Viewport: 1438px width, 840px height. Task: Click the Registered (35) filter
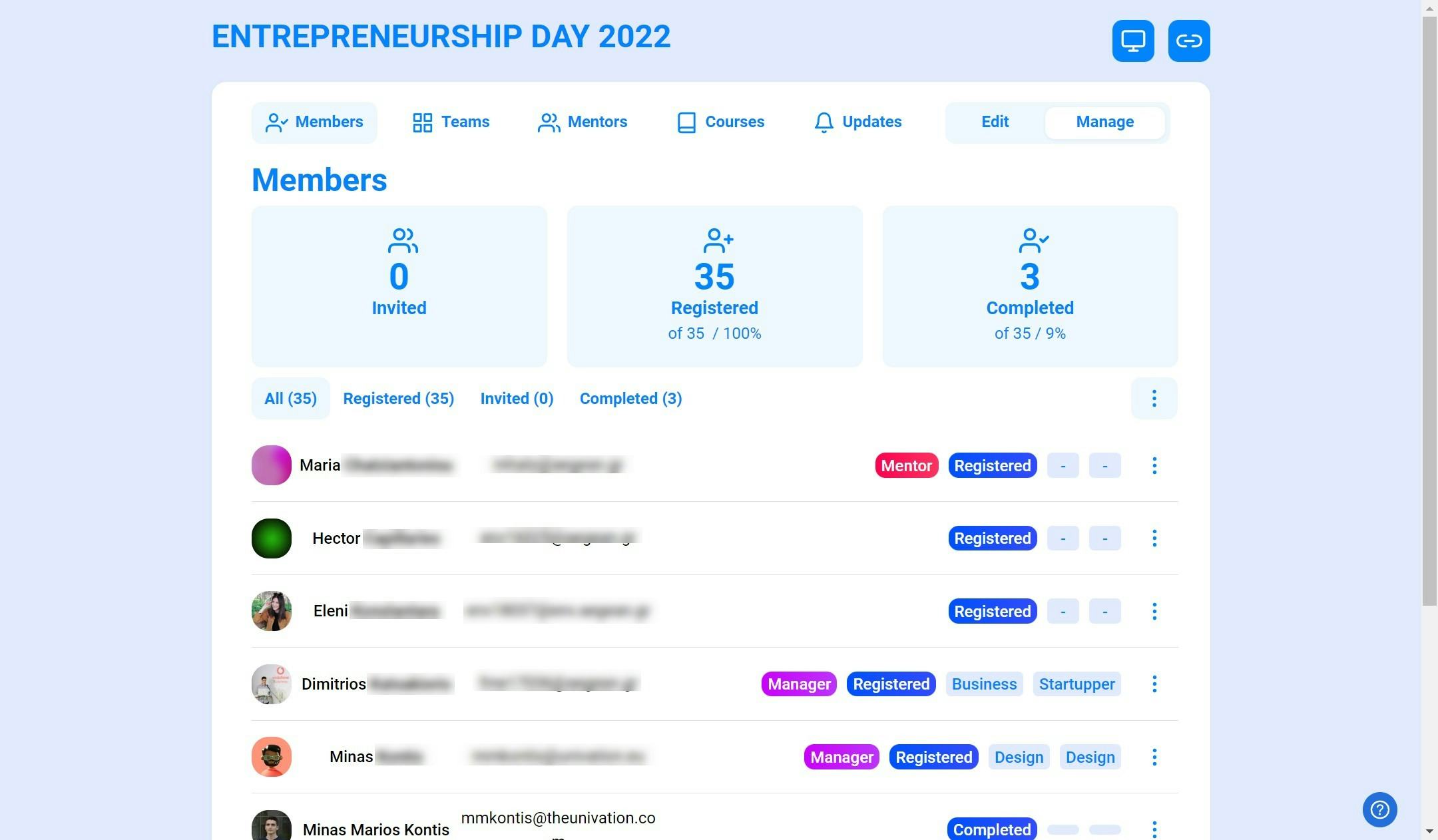pos(398,398)
